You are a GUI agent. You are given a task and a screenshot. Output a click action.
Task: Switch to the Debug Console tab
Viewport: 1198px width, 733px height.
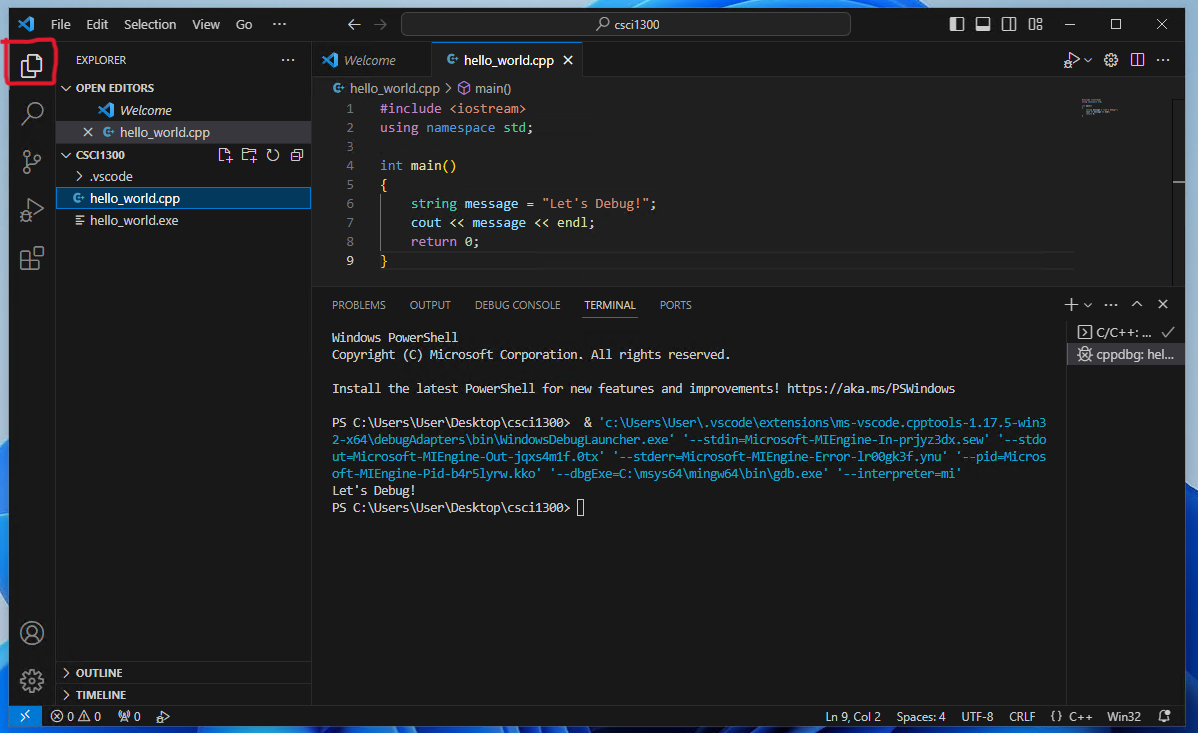(517, 305)
